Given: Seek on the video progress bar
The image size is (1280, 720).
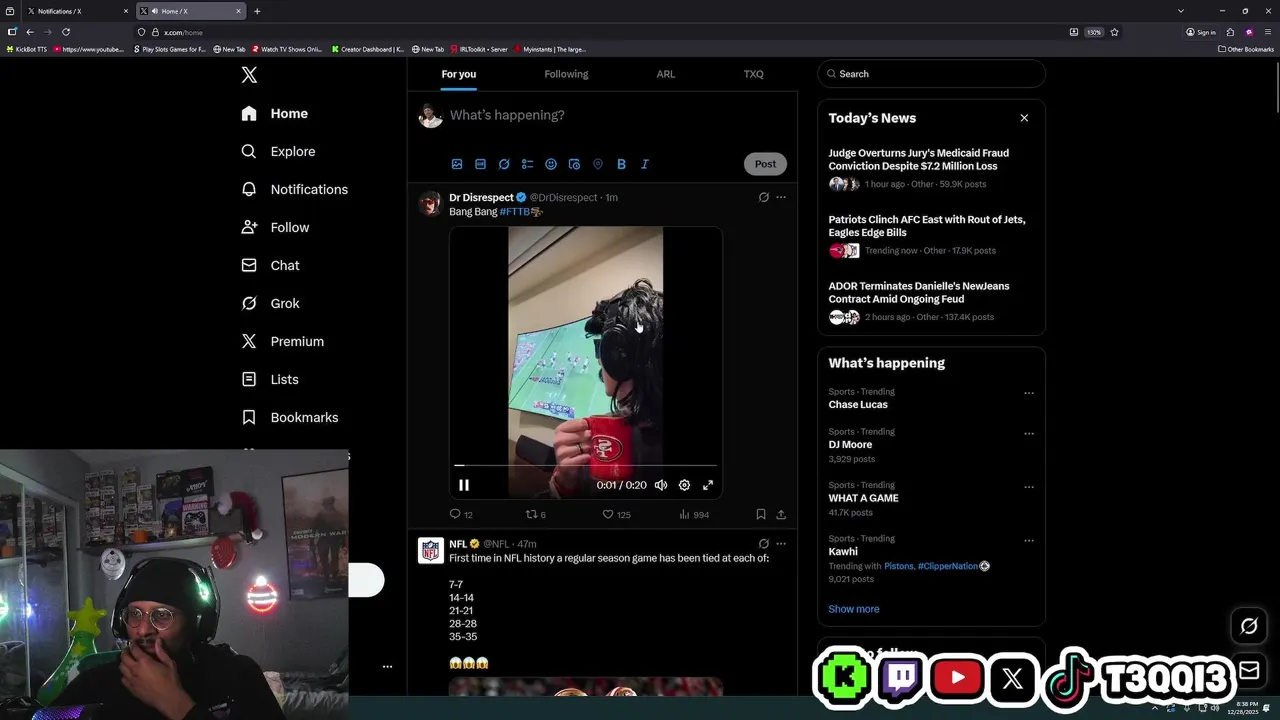Looking at the screenshot, I should tap(585, 465).
